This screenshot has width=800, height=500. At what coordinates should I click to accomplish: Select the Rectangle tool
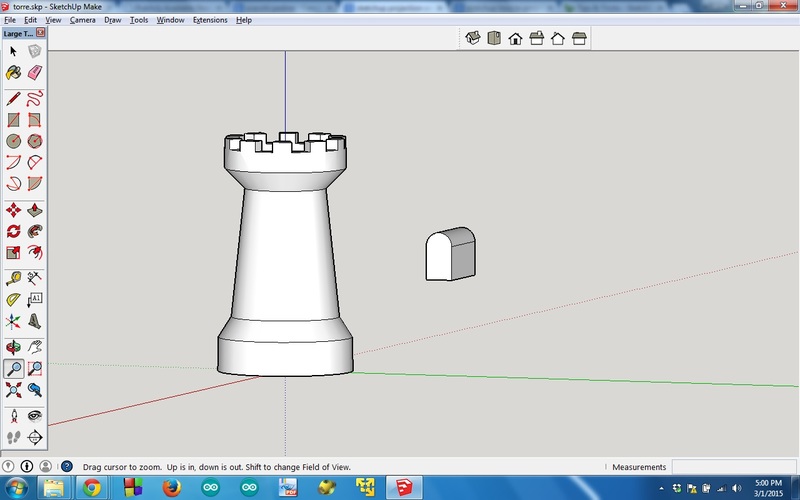click(13, 120)
